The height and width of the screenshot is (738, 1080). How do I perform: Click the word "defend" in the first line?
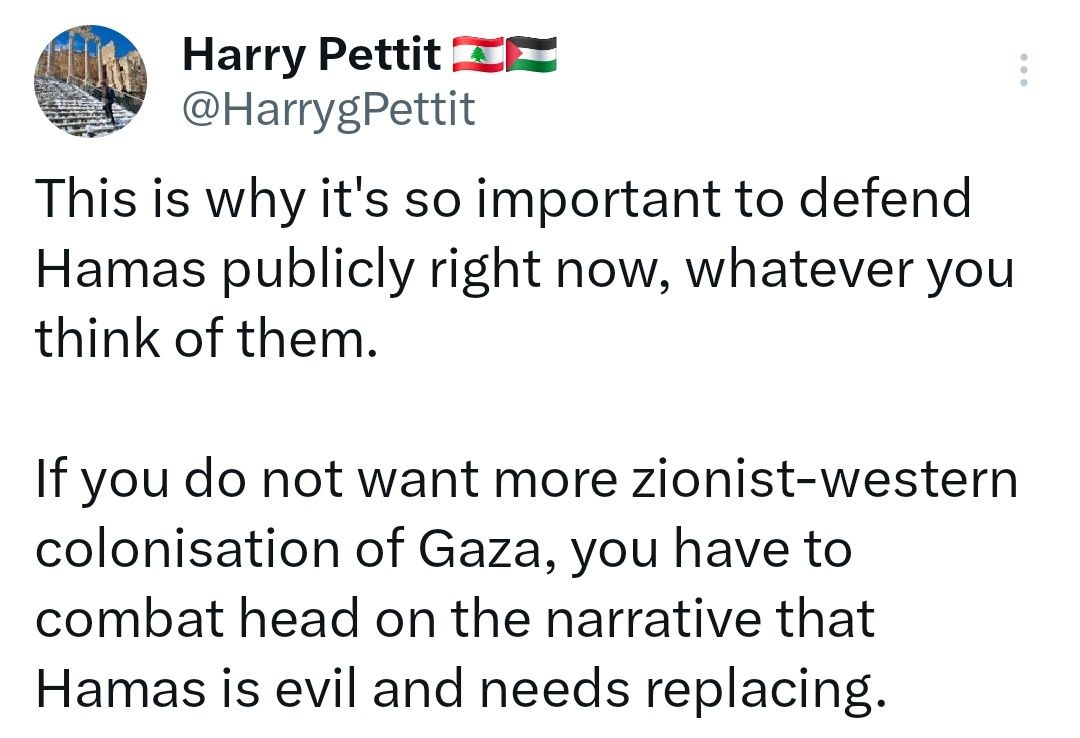[x=888, y=200]
